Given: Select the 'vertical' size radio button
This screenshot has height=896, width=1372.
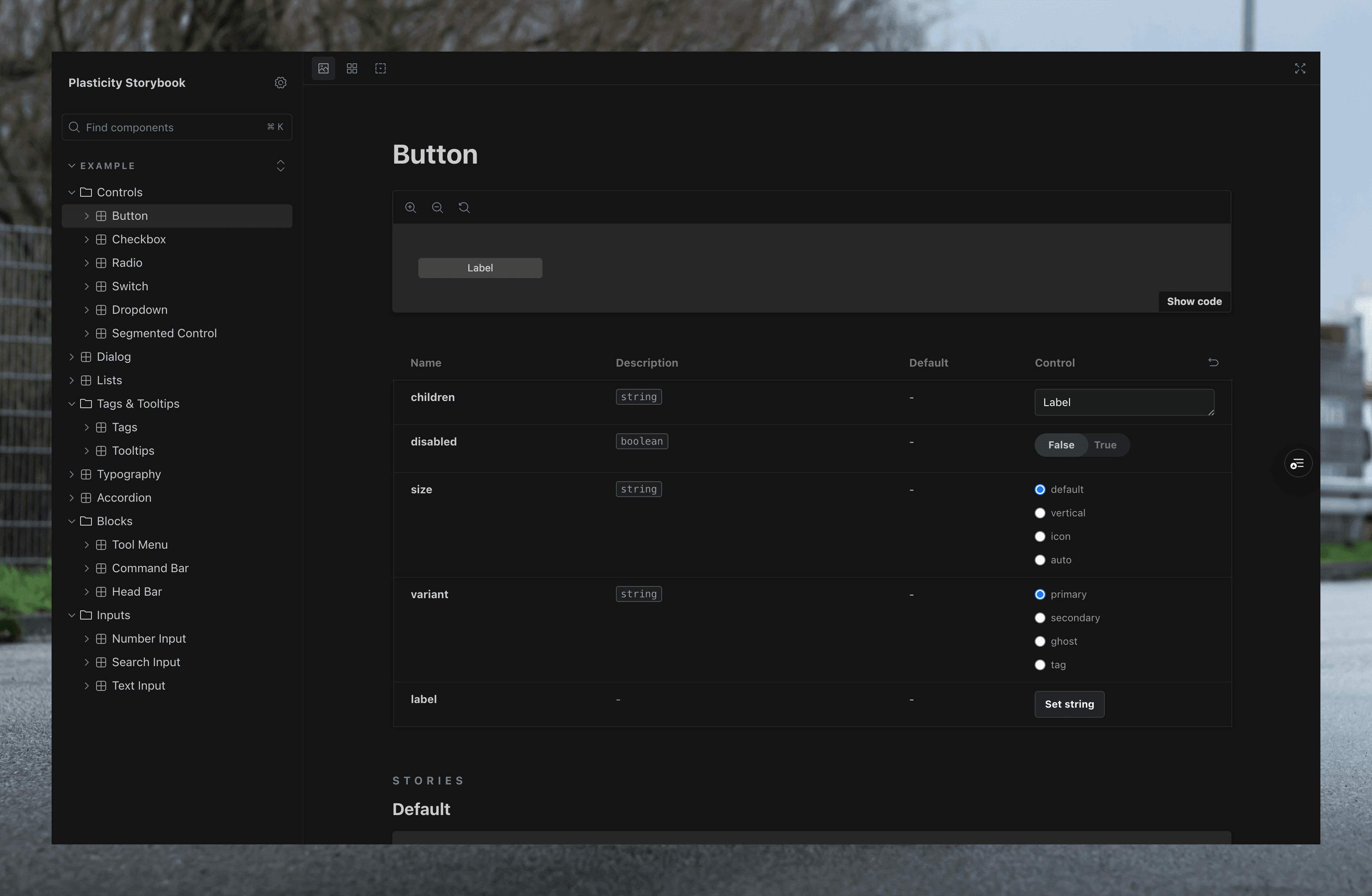Looking at the screenshot, I should [1040, 513].
